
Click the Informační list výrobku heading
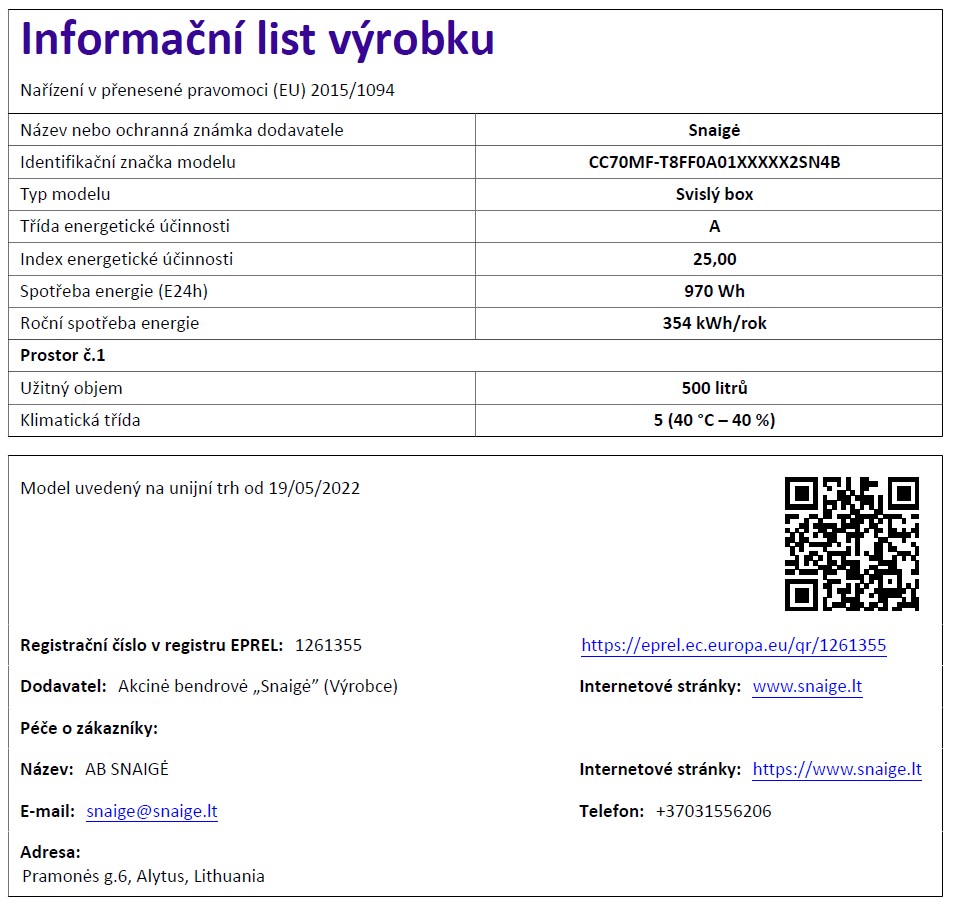point(257,40)
